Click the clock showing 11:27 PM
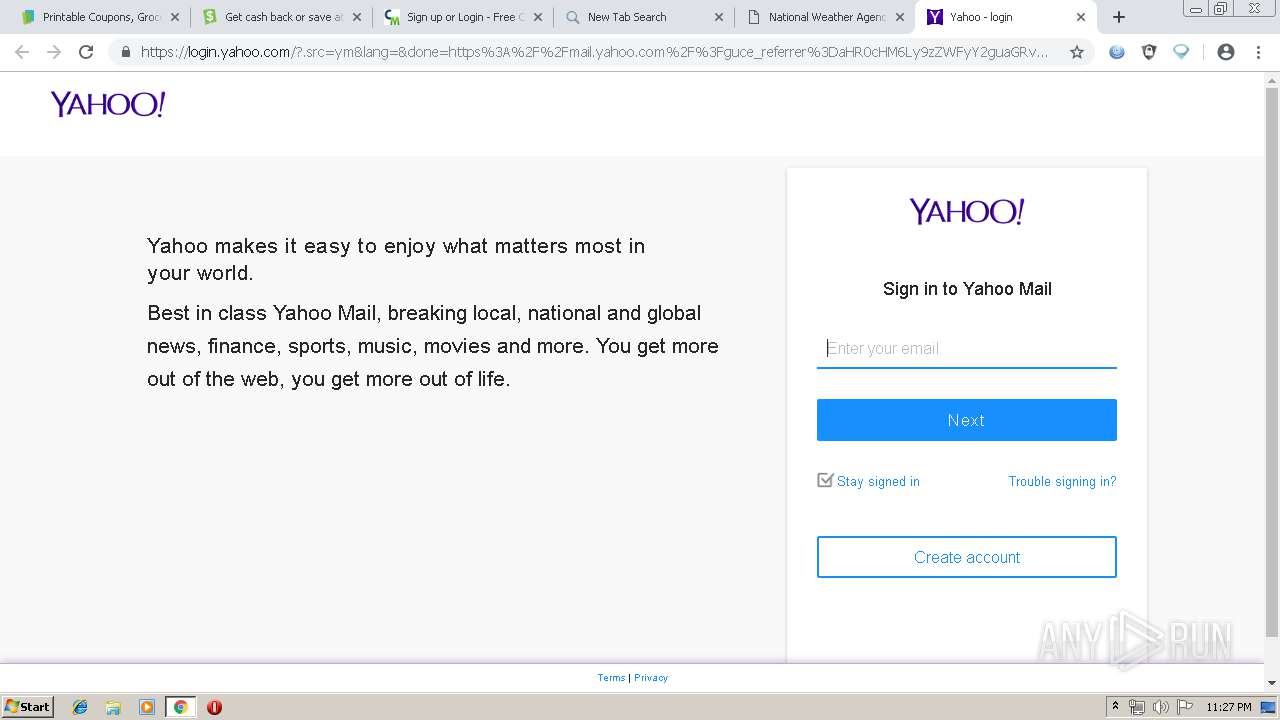The width and height of the screenshot is (1280, 720). 1228,707
